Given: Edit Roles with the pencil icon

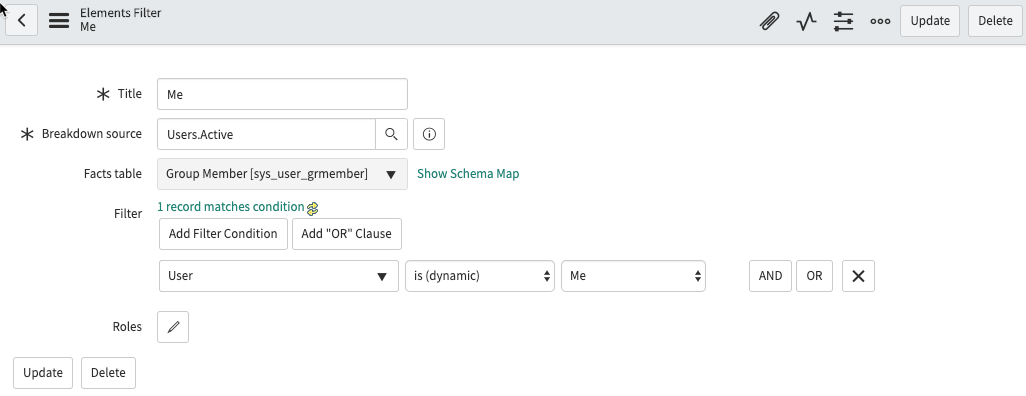Looking at the screenshot, I should click(173, 327).
